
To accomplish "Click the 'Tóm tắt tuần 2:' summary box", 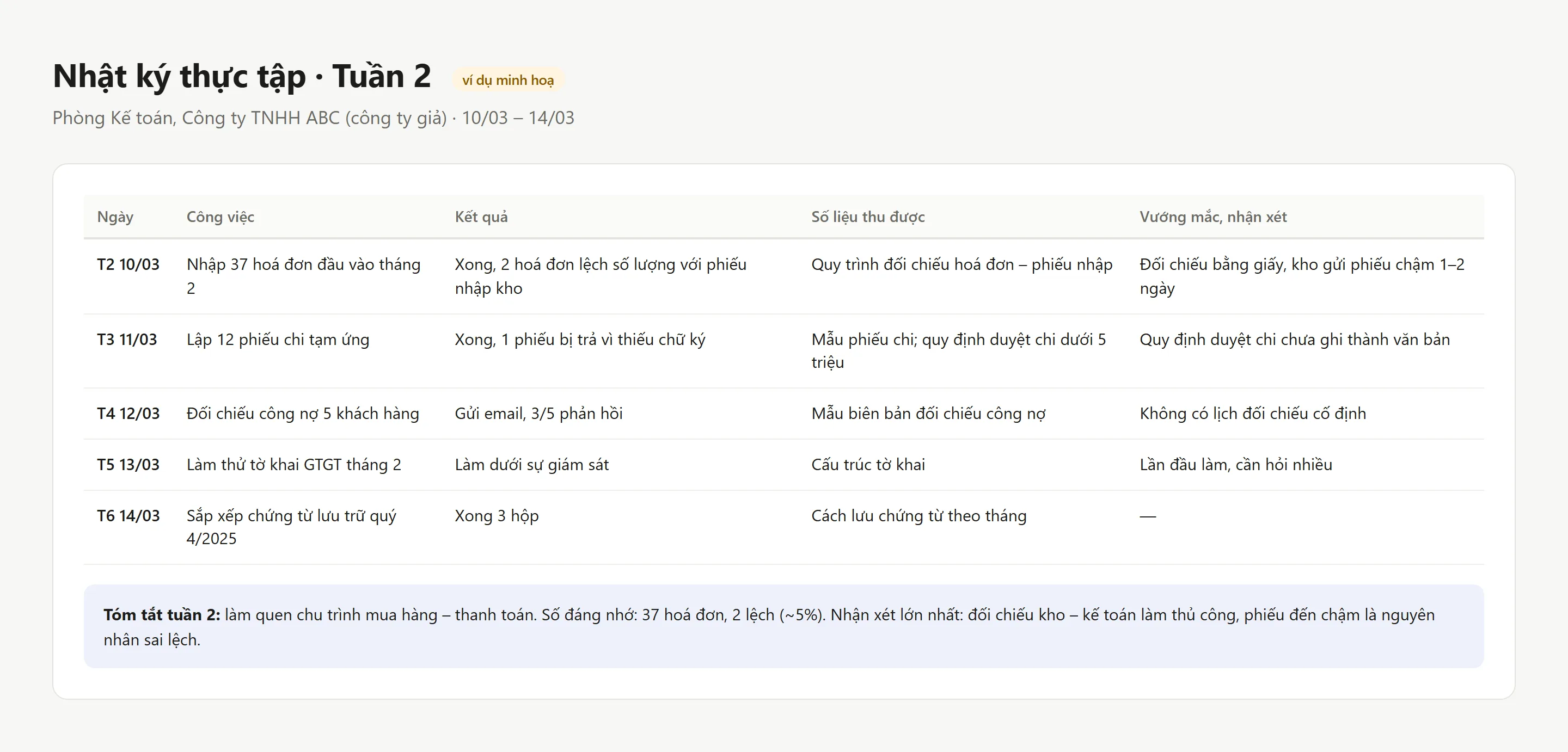I will pos(783,627).
